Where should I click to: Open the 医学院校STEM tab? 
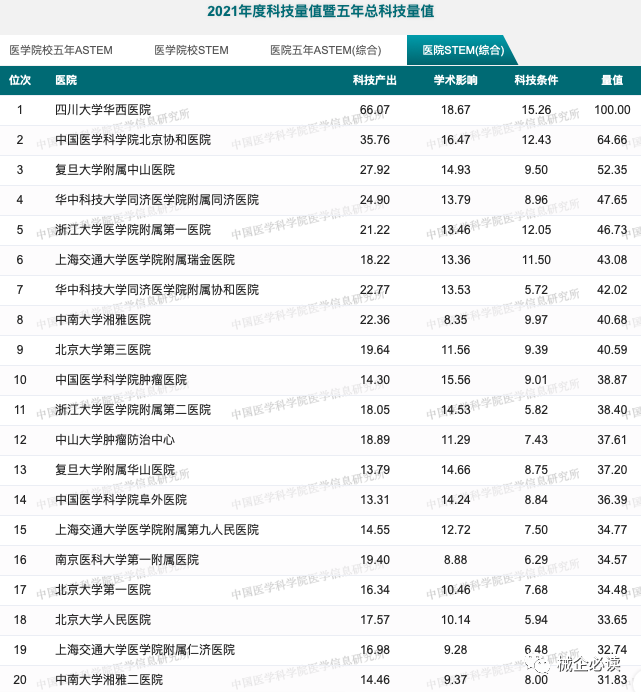(191, 50)
